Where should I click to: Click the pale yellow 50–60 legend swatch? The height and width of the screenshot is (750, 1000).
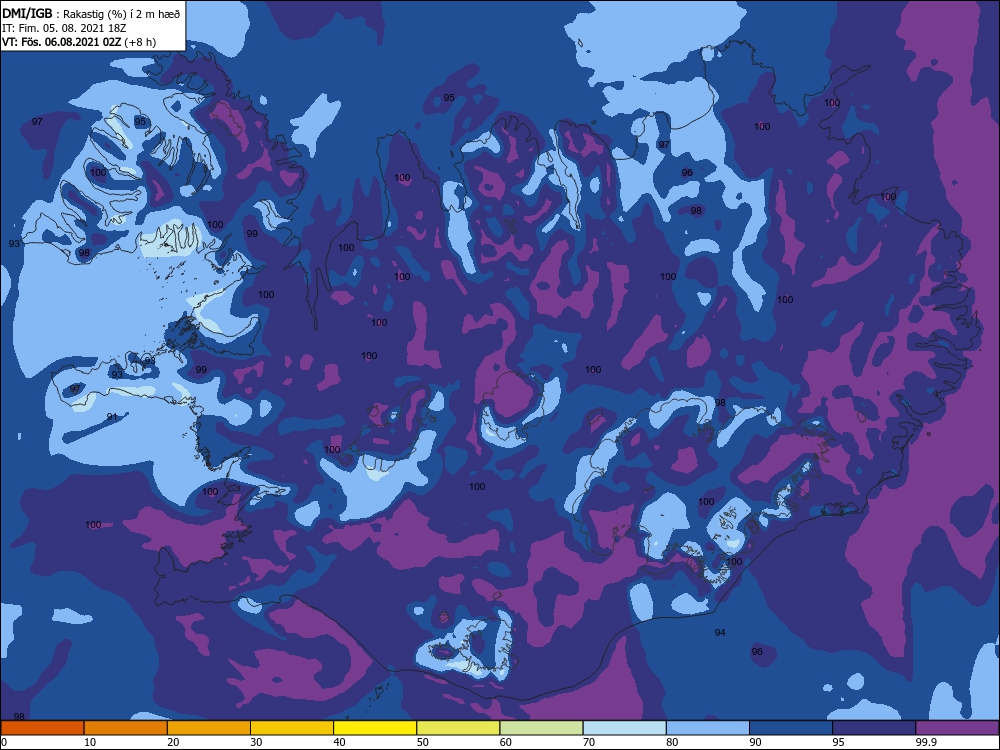[458, 728]
